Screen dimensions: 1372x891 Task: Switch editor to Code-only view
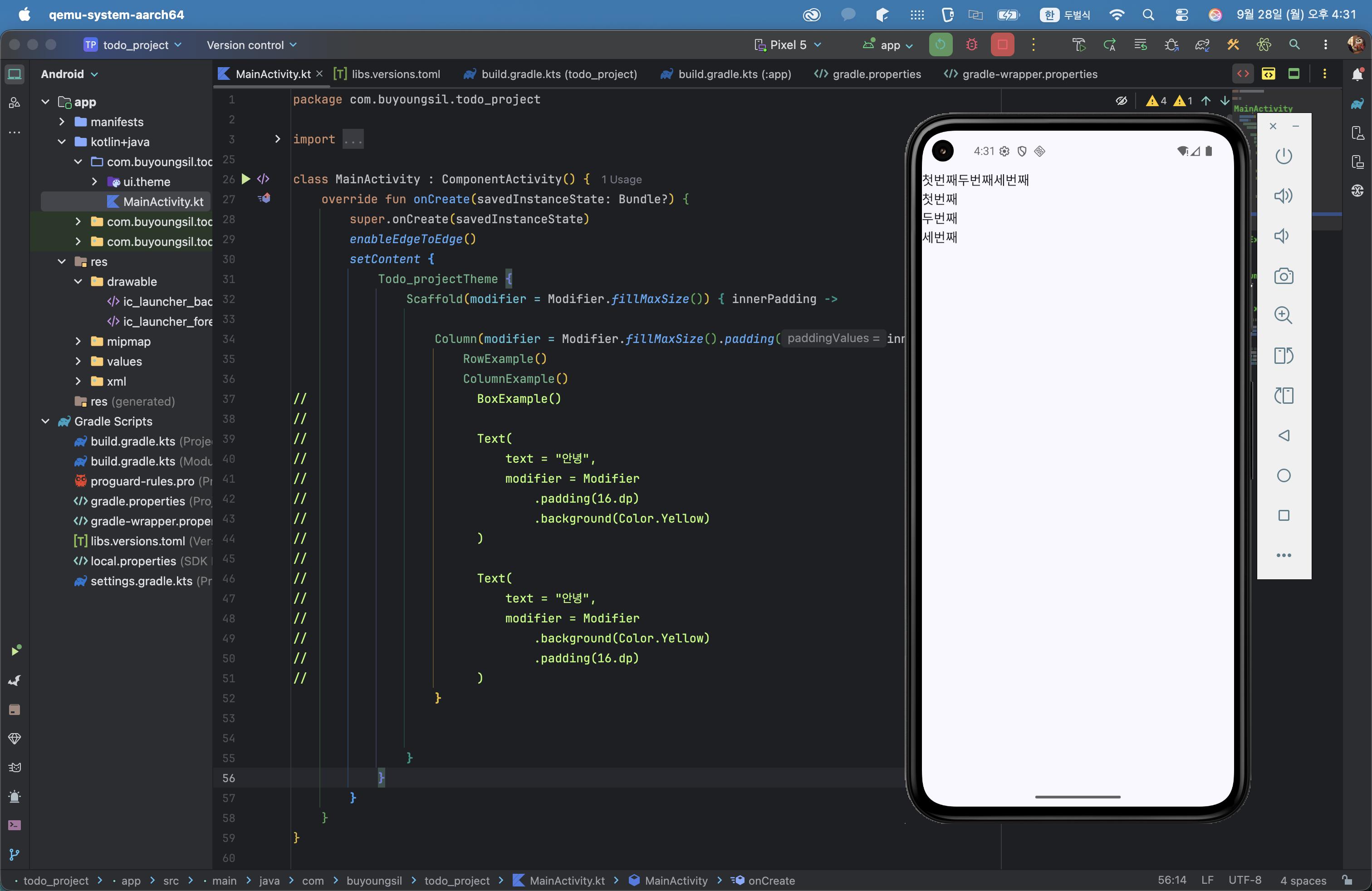click(1243, 74)
